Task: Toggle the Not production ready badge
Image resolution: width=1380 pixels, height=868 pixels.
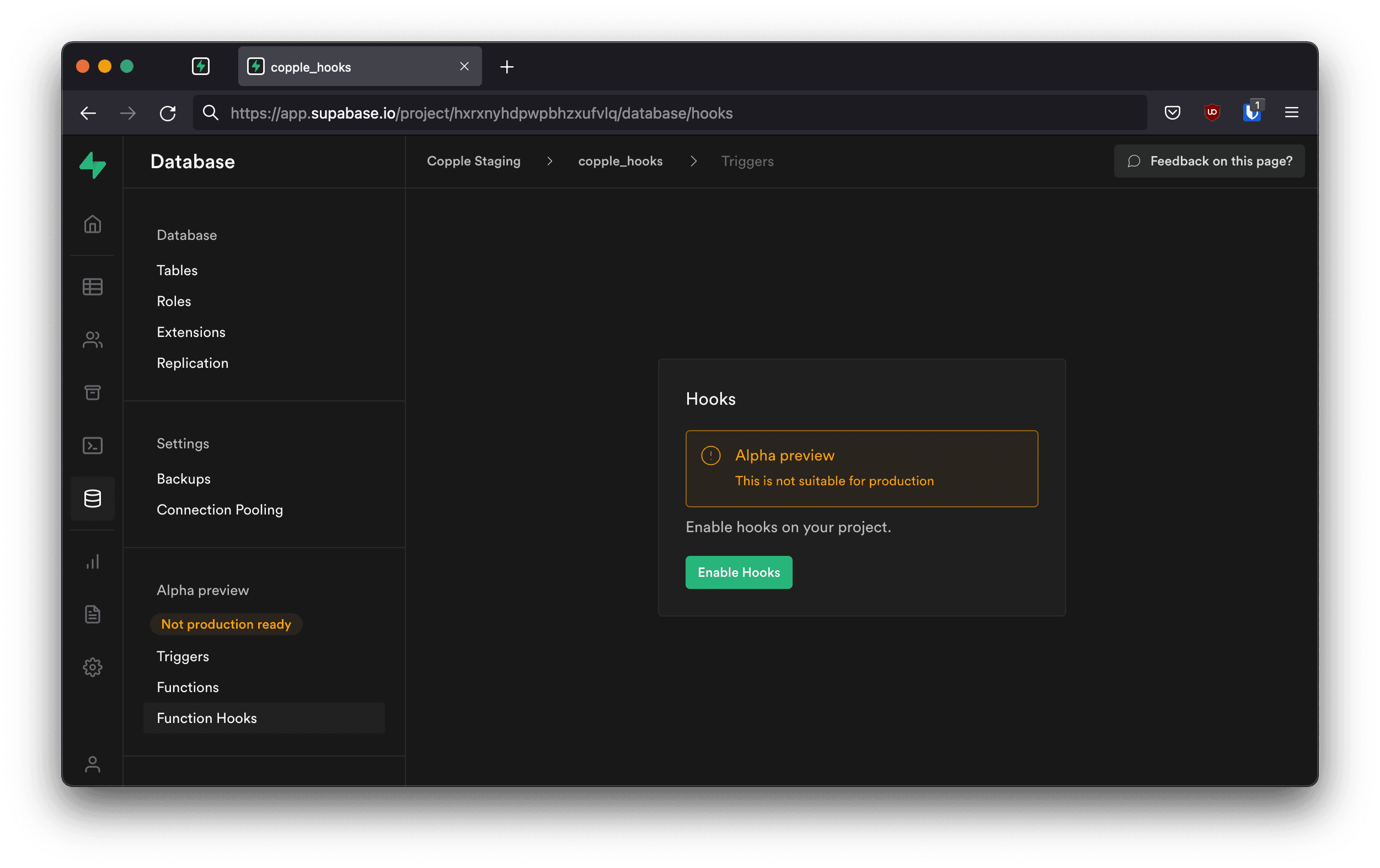Action: (x=225, y=624)
